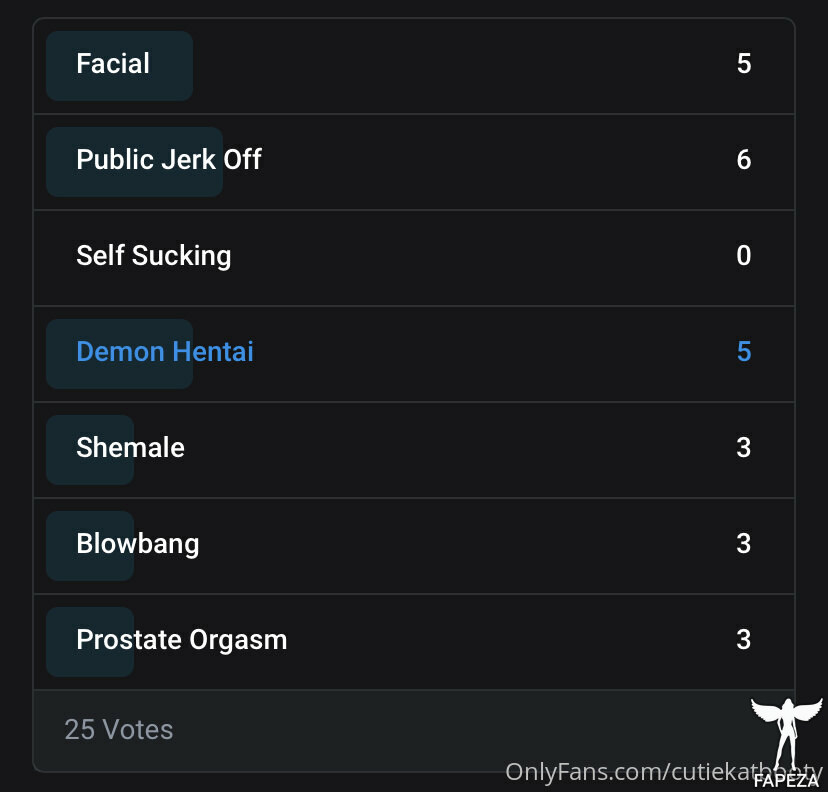828x792 pixels.
Task: Click the winged figure watermark logo
Action: [787, 735]
